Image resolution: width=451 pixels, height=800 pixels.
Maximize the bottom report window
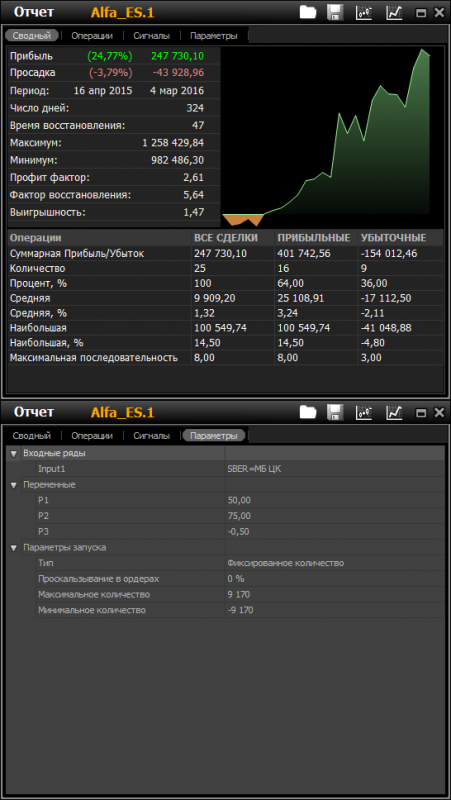coord(421,413)
